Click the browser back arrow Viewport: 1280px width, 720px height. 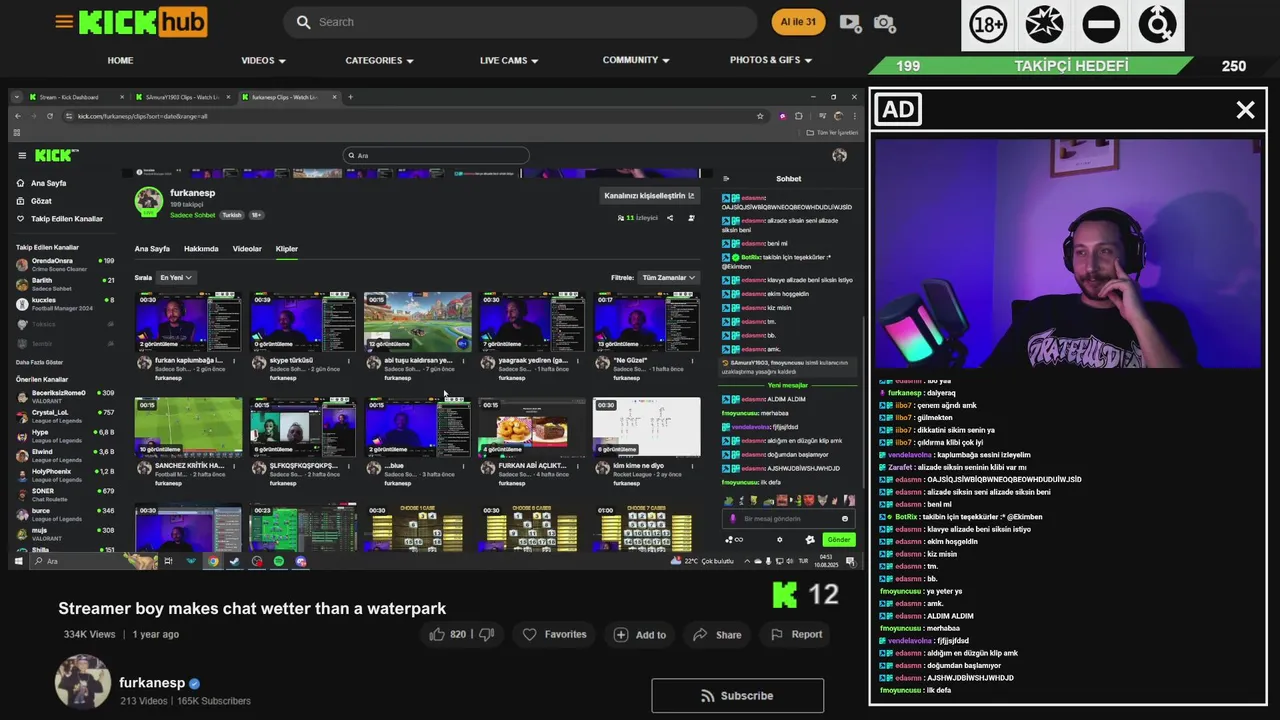[18, 116]
